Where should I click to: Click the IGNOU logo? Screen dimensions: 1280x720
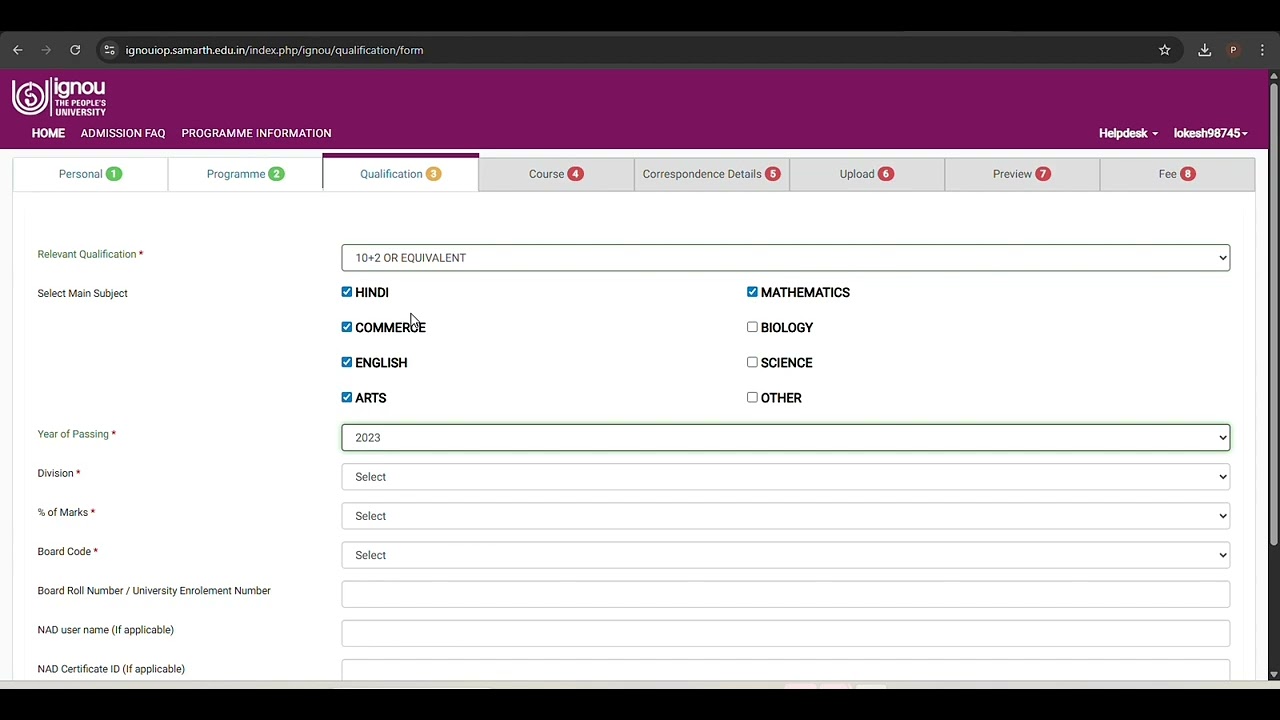click(59, 97)
